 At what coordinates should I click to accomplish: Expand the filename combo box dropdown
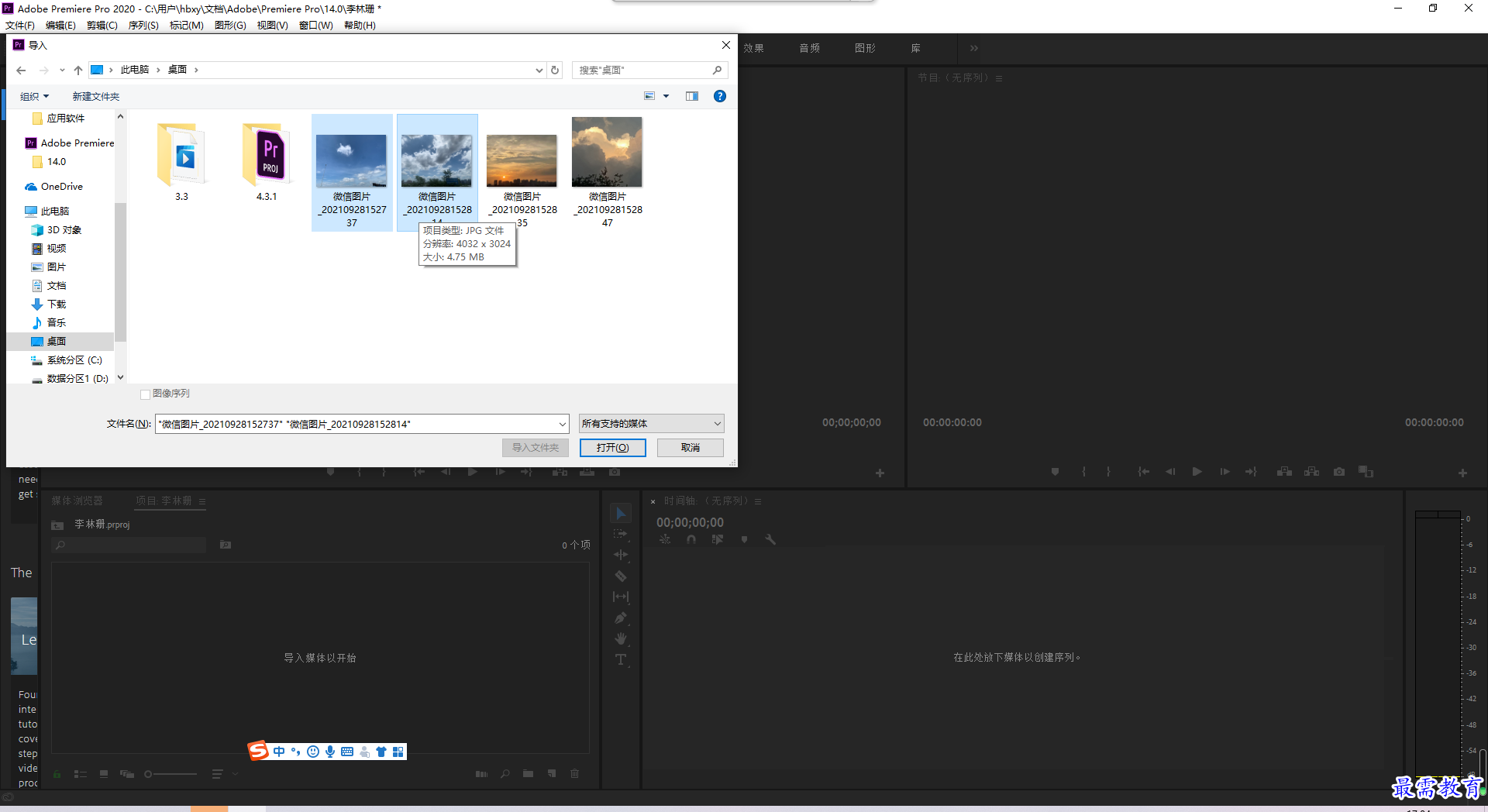pos(563,424)
